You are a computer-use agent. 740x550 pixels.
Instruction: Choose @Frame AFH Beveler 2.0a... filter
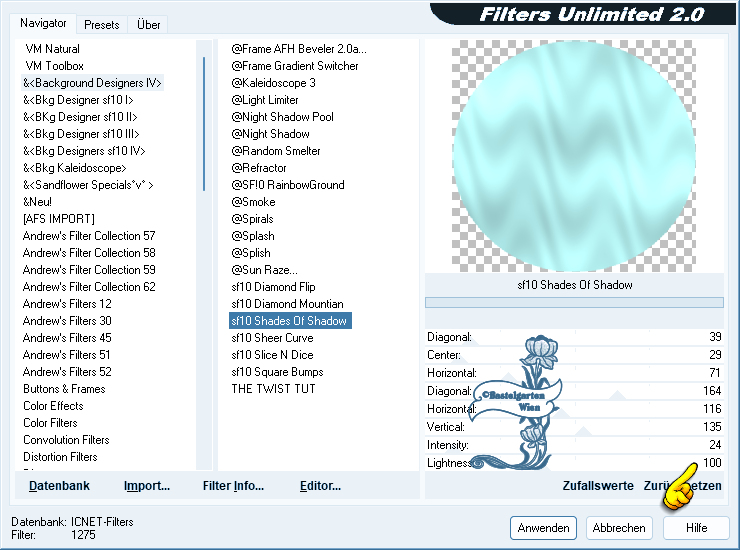299,49
